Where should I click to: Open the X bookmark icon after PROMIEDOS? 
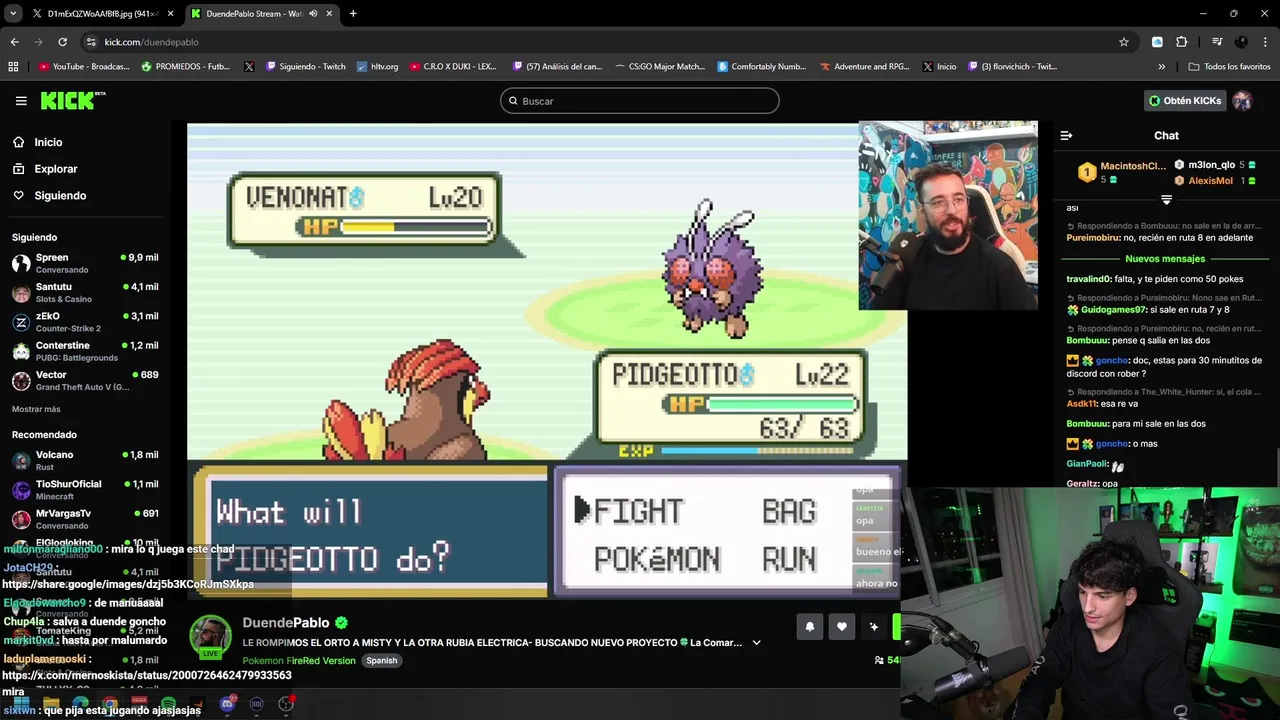[249, 66]
